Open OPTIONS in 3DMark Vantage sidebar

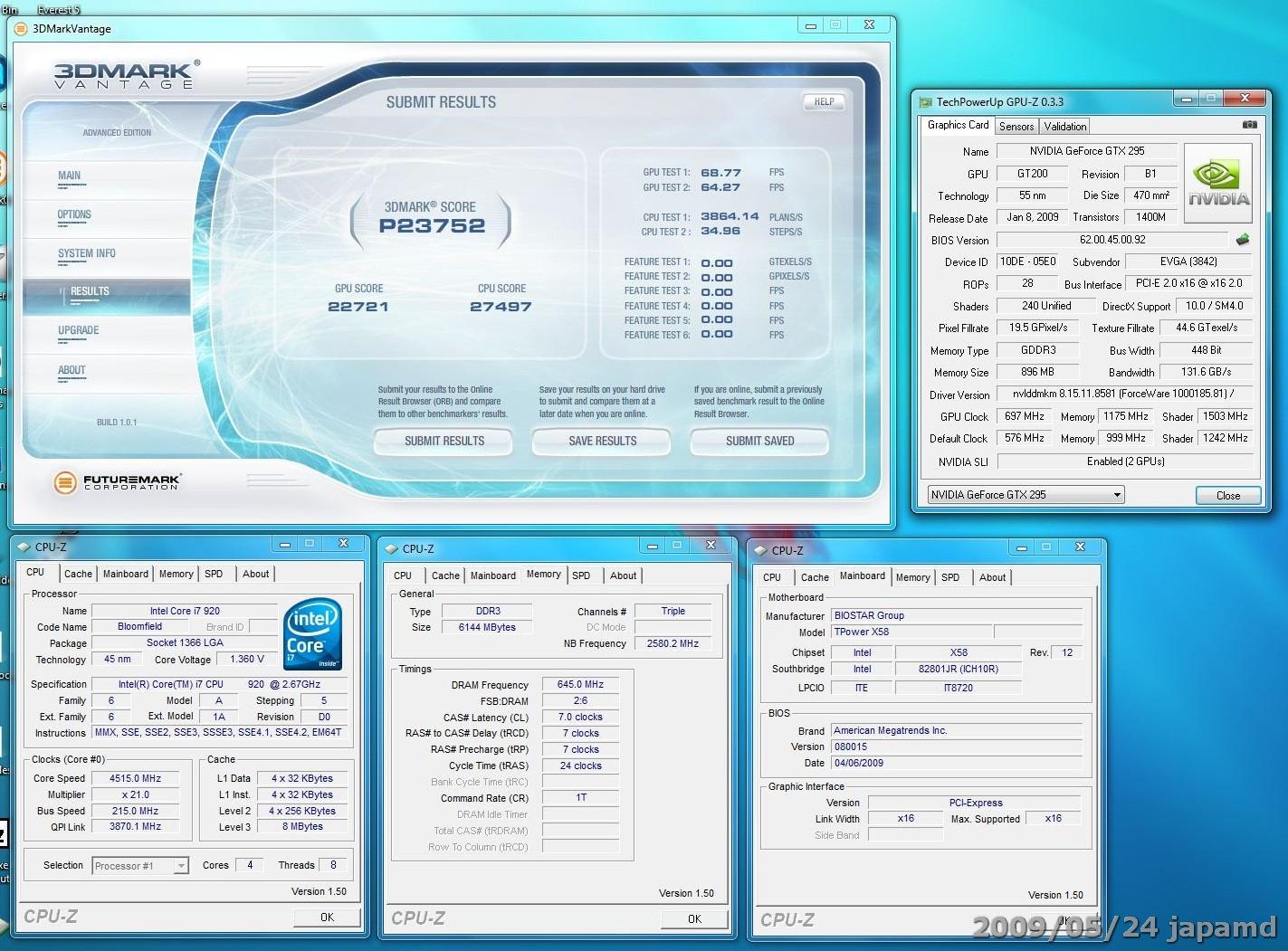tap(74, 214)
